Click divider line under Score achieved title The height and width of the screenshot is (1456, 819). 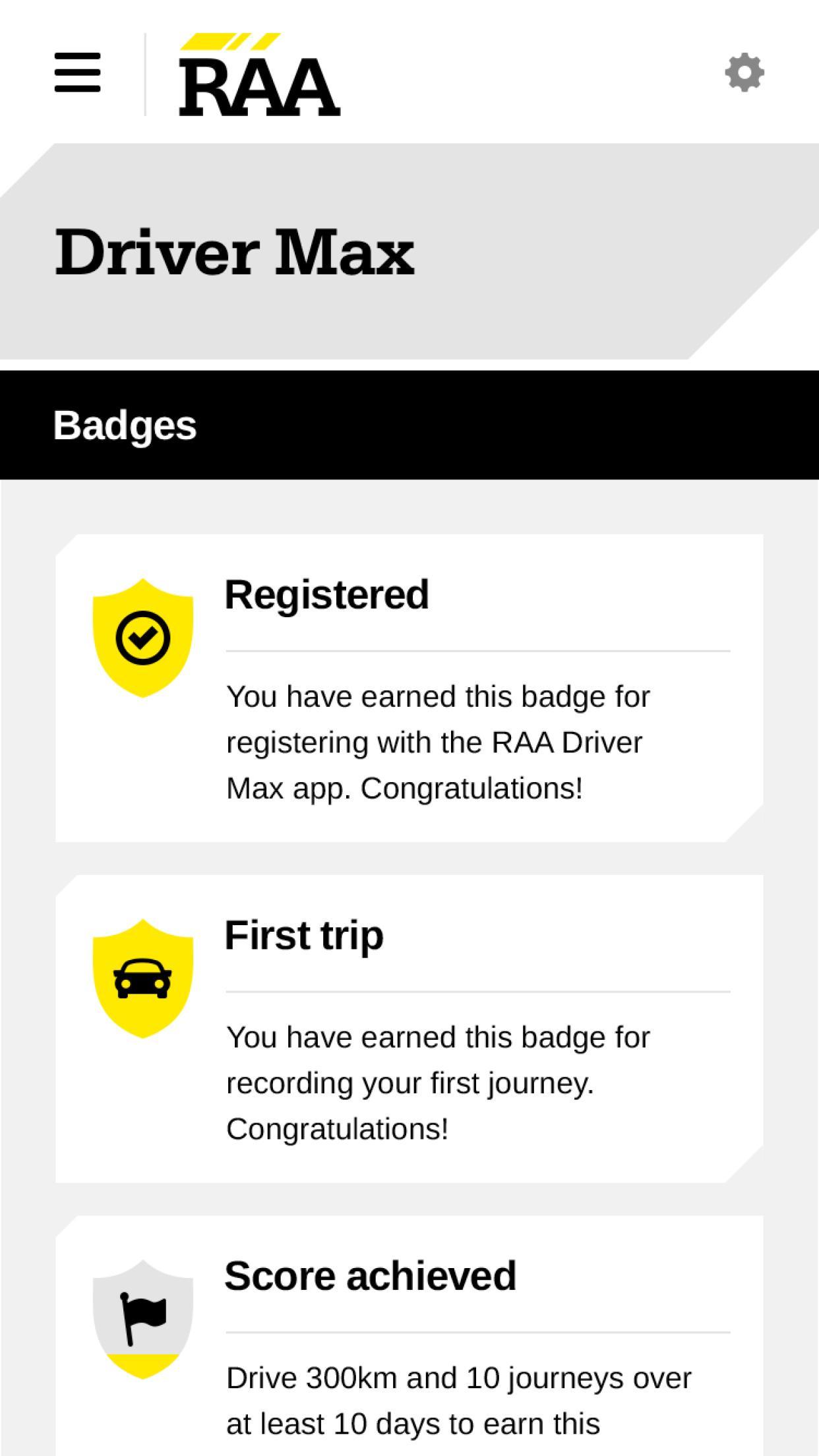(x=477, y=1332)
